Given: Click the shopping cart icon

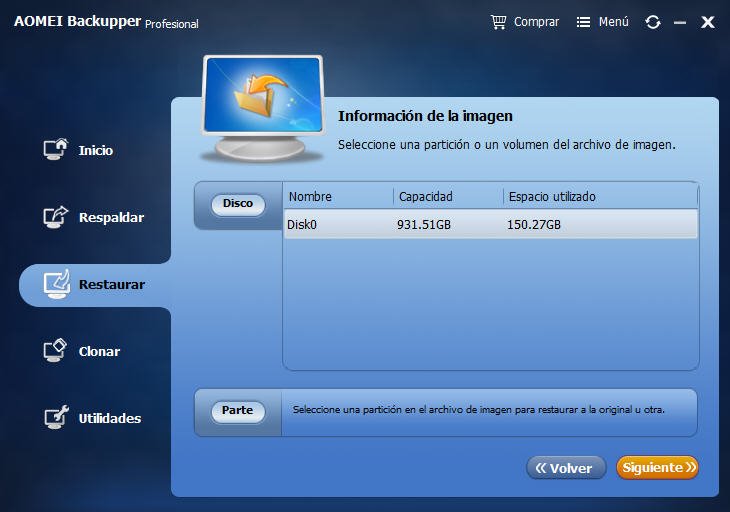Looking at the screenshot, I should (x=498, y=22).
